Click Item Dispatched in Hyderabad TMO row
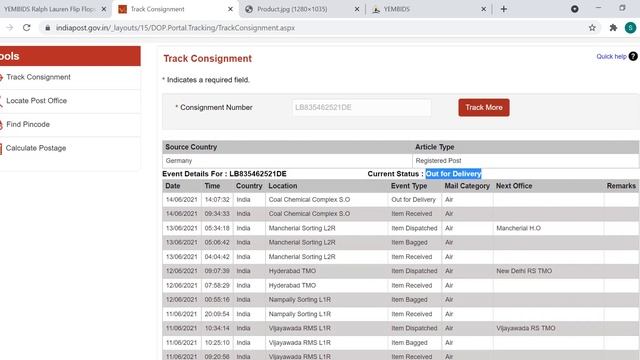640x360 pixels. [x=414, y=271]
